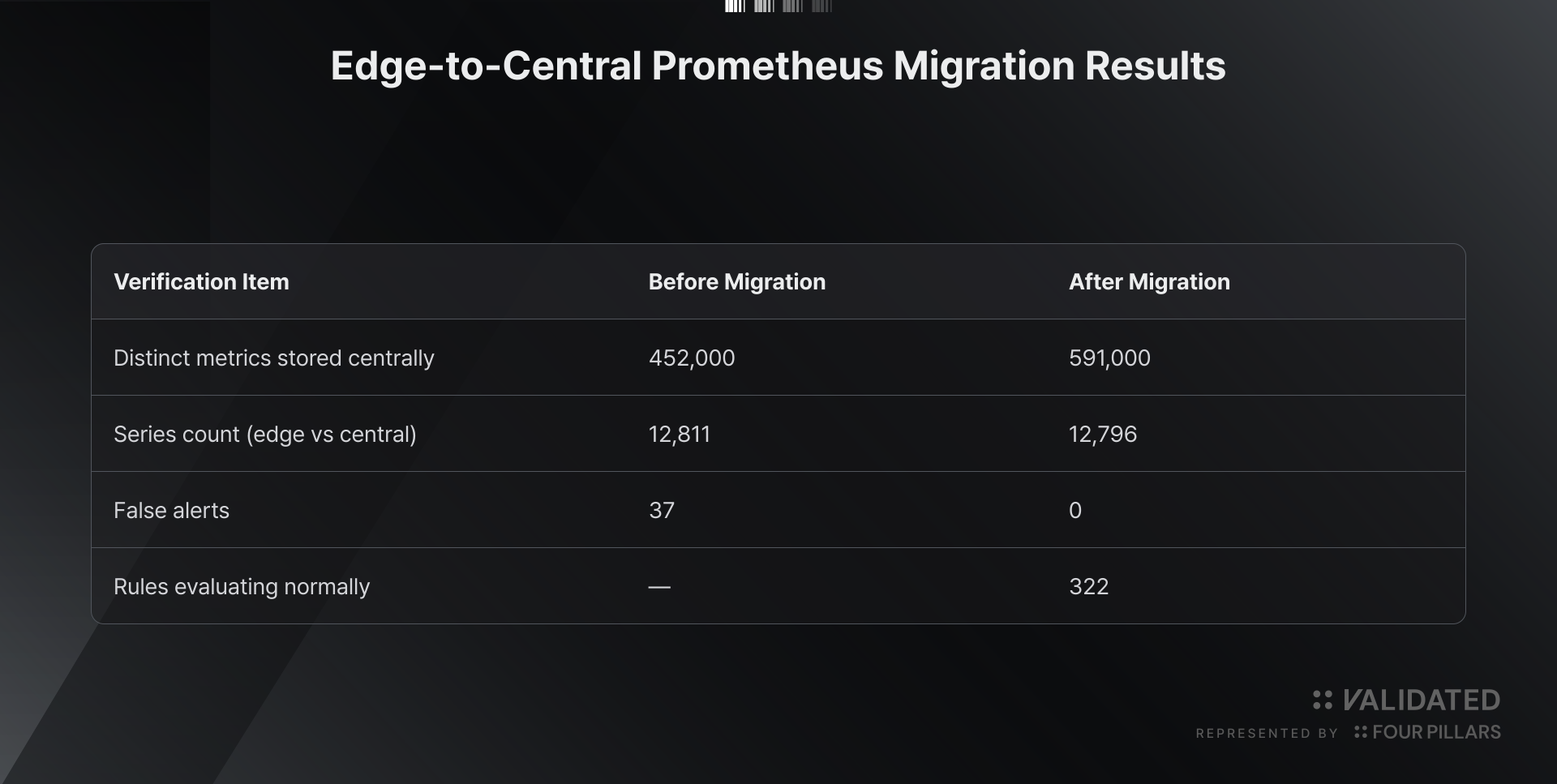Select the Distinct metrics stored centrally row
The width and height of the screenshot is (1557, 784).
click(778, 358)
